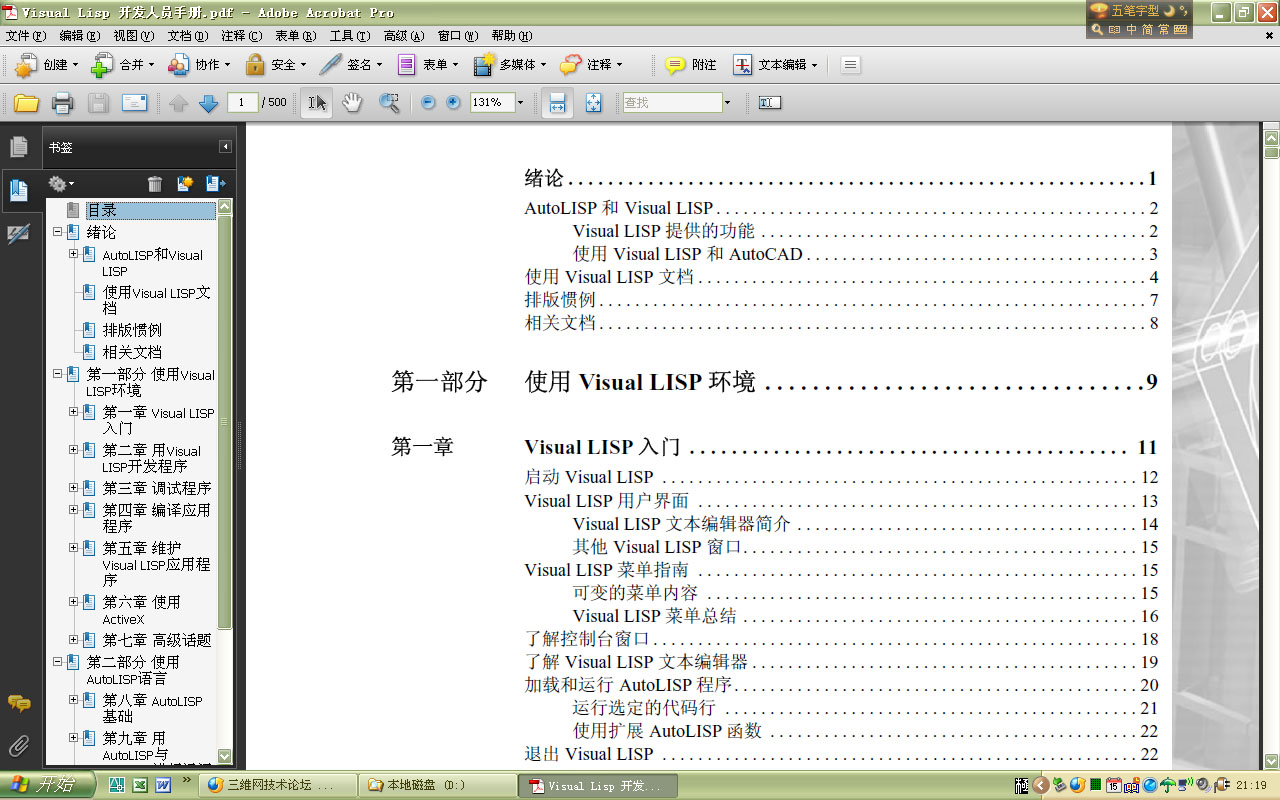Screen dimensions: 1280x800
Task: Collapse the 绪论 bookmark node
Action: 58,231
